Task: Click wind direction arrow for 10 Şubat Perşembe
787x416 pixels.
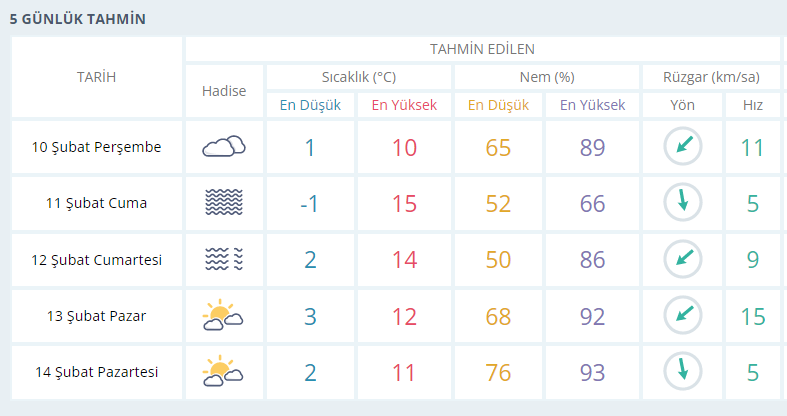Action: tap(683, 147)
